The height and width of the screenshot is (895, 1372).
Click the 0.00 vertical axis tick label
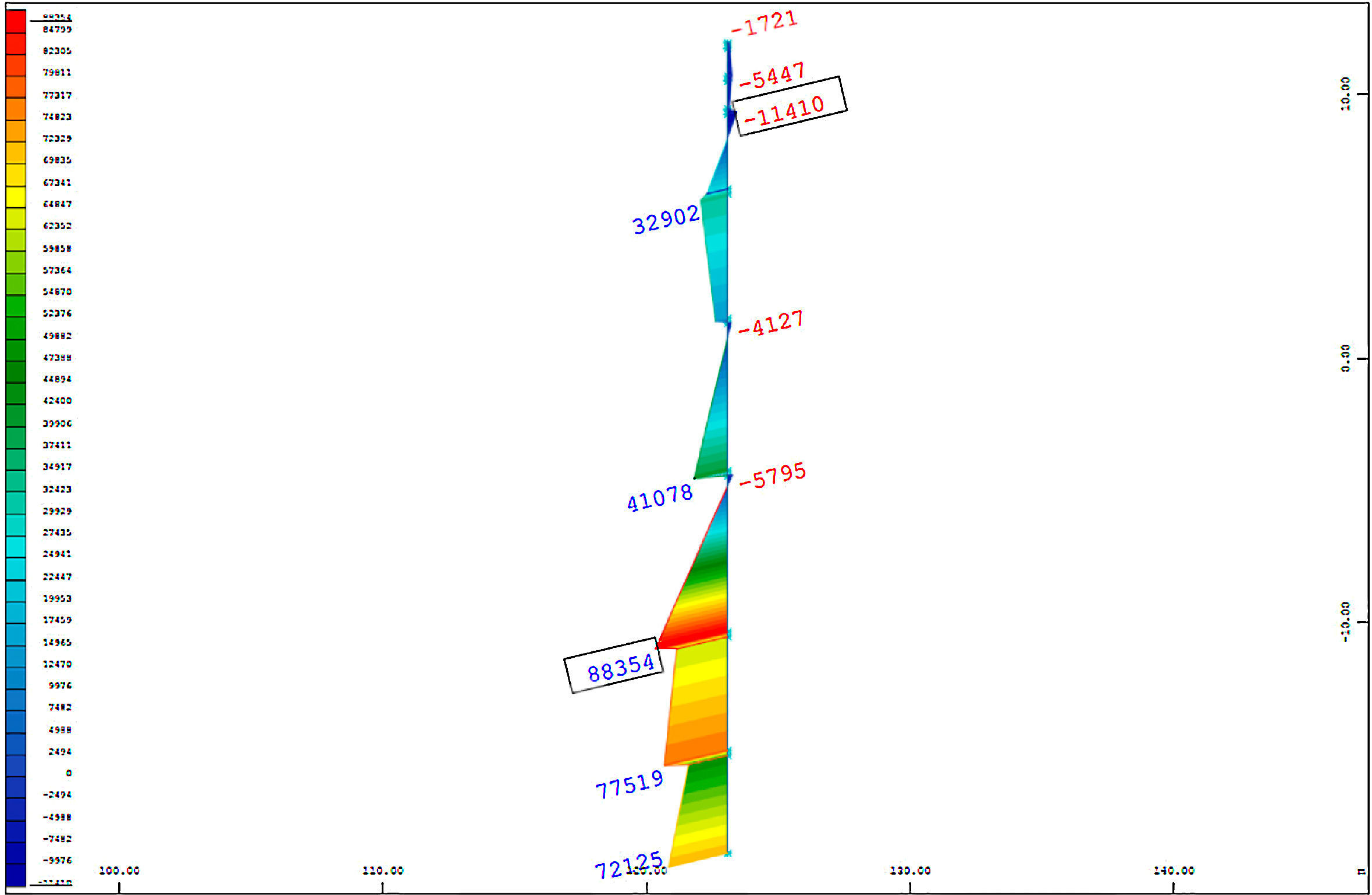coord(1345,358)
